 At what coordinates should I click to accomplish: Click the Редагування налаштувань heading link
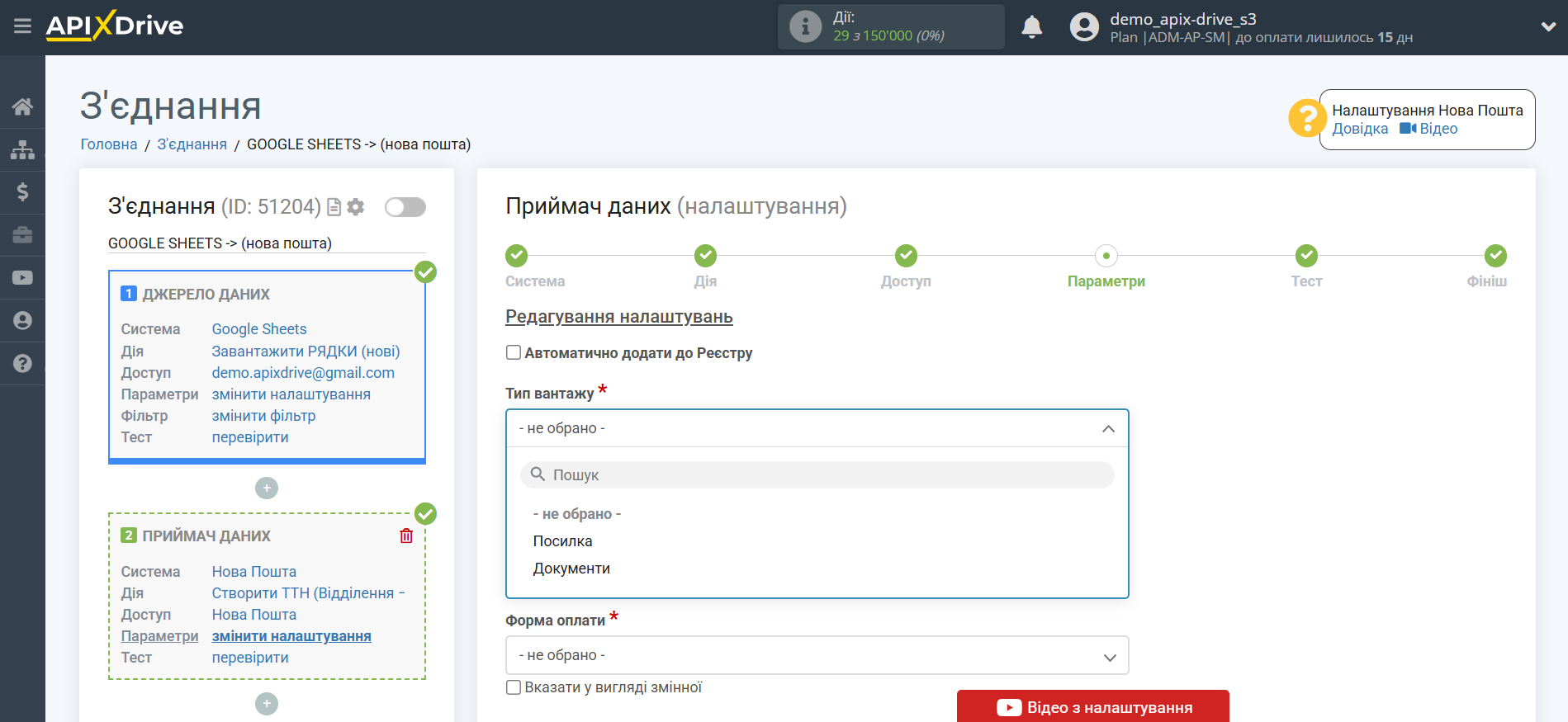tap(619, 317)
